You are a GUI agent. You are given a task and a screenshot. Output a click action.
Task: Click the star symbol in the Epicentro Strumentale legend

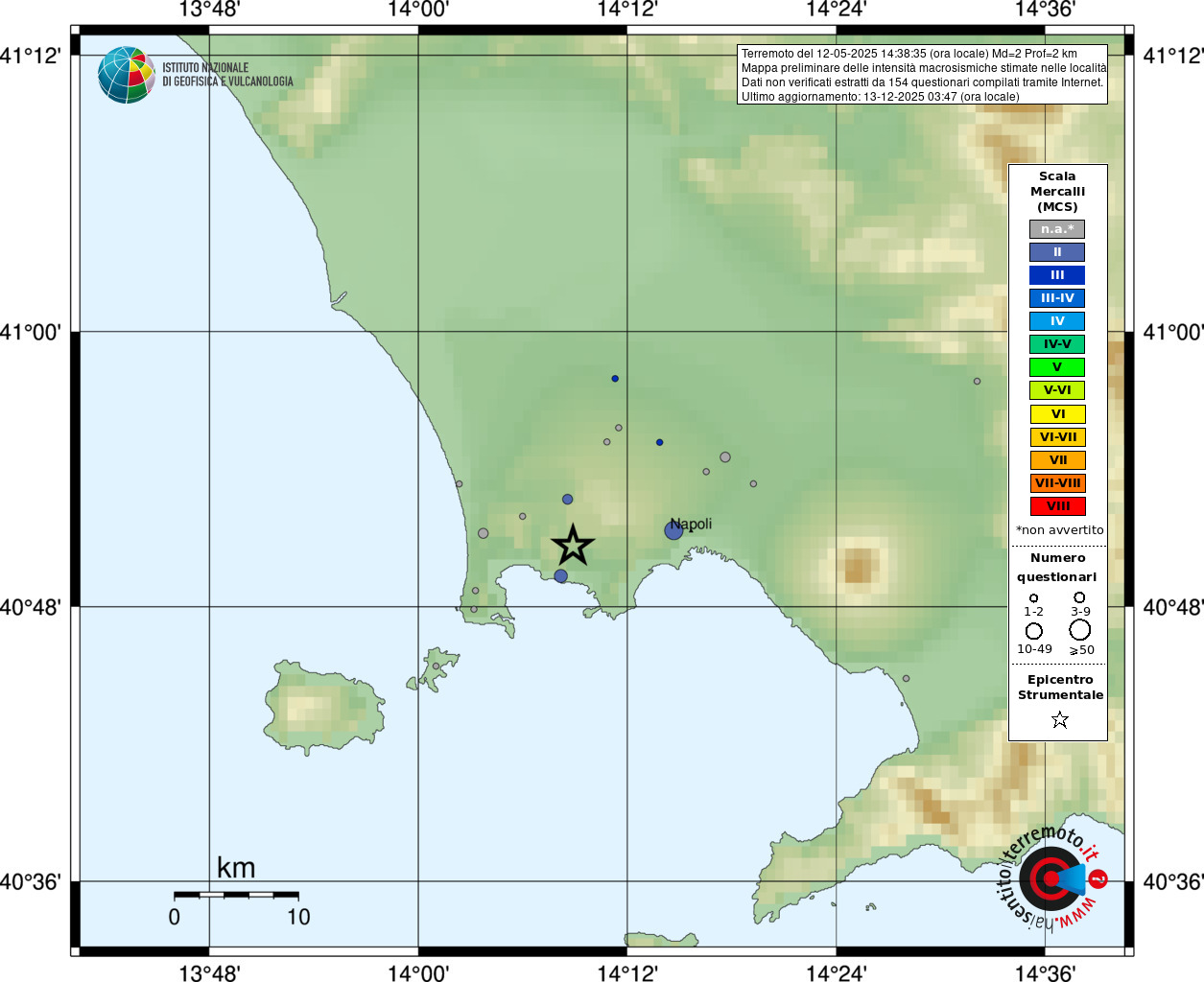click(1059, 719)
